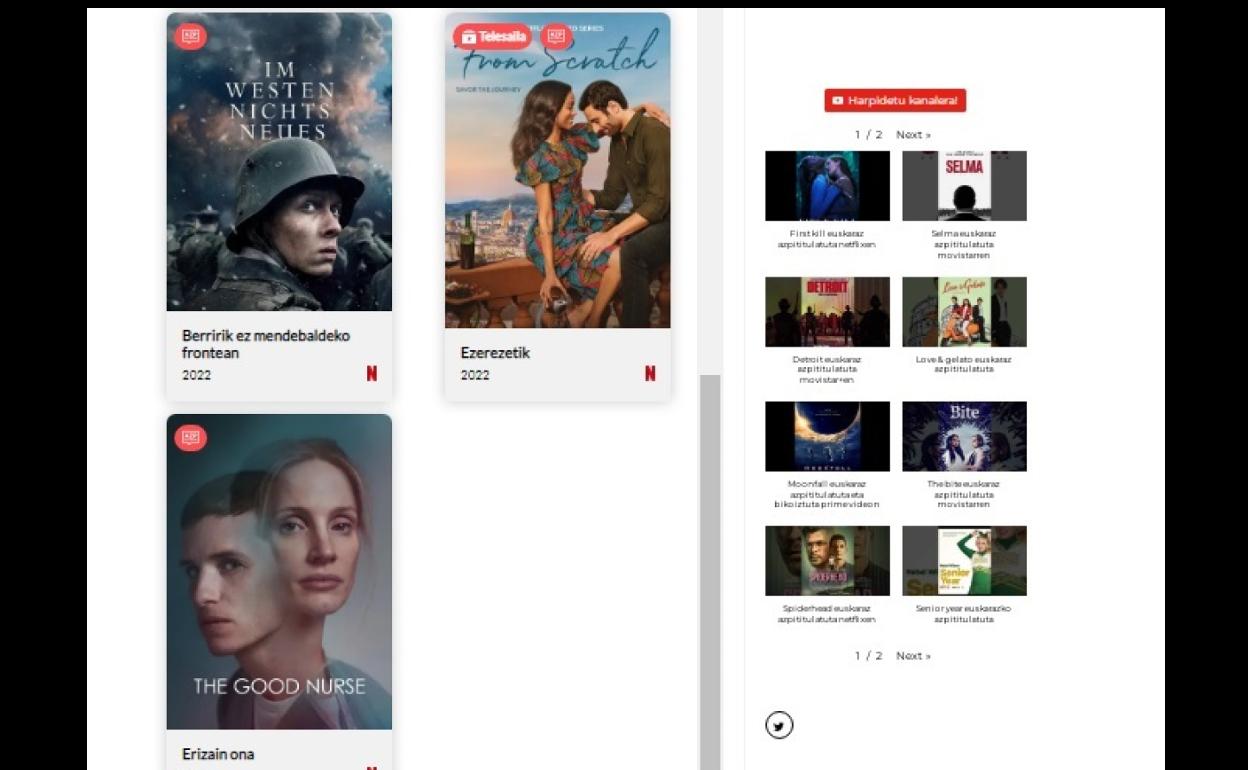Click Netflix logo on the Ezerezetik card

(x=650, y=374)
